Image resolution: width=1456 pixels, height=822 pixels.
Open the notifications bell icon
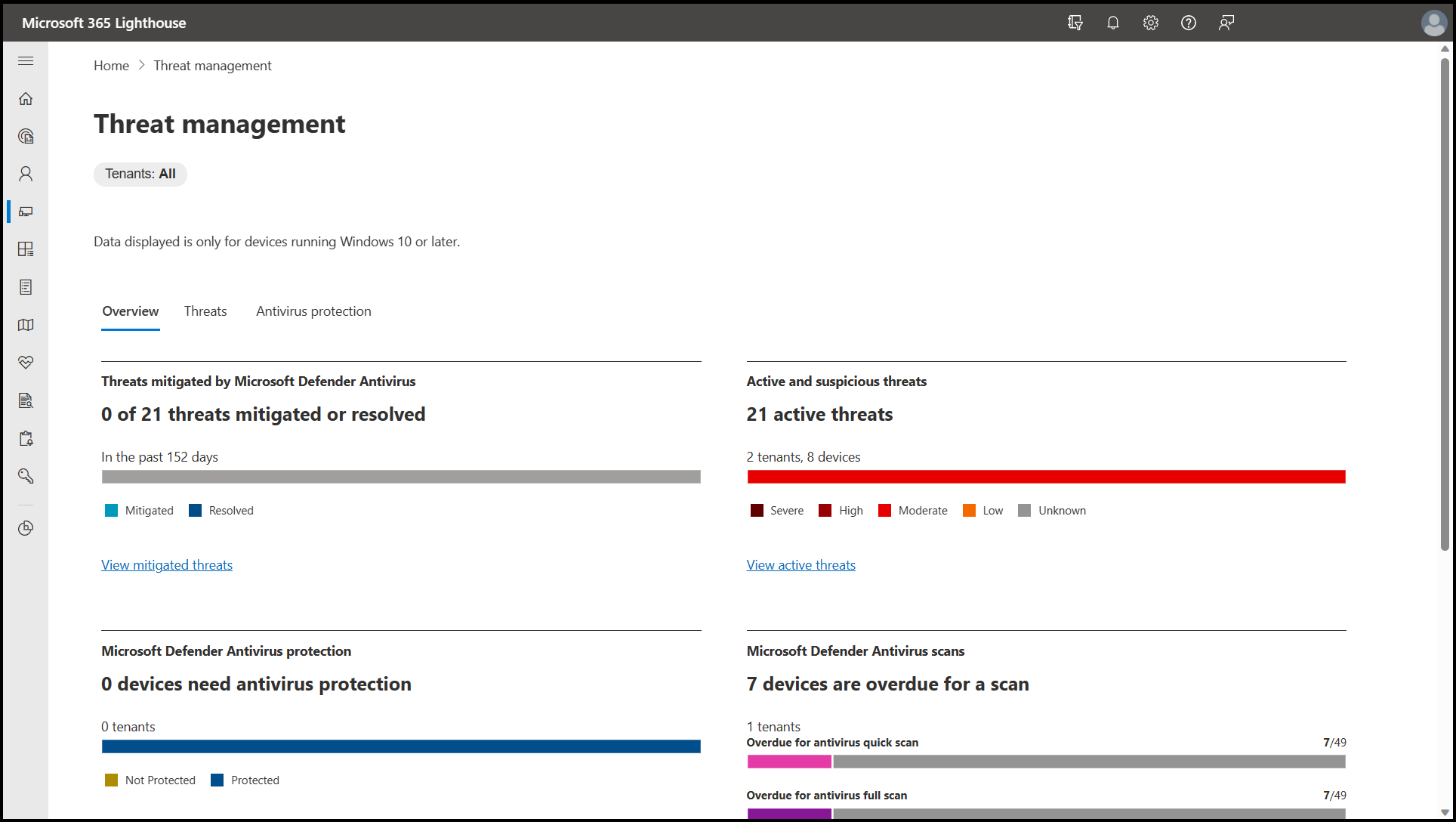(1112, 23)
